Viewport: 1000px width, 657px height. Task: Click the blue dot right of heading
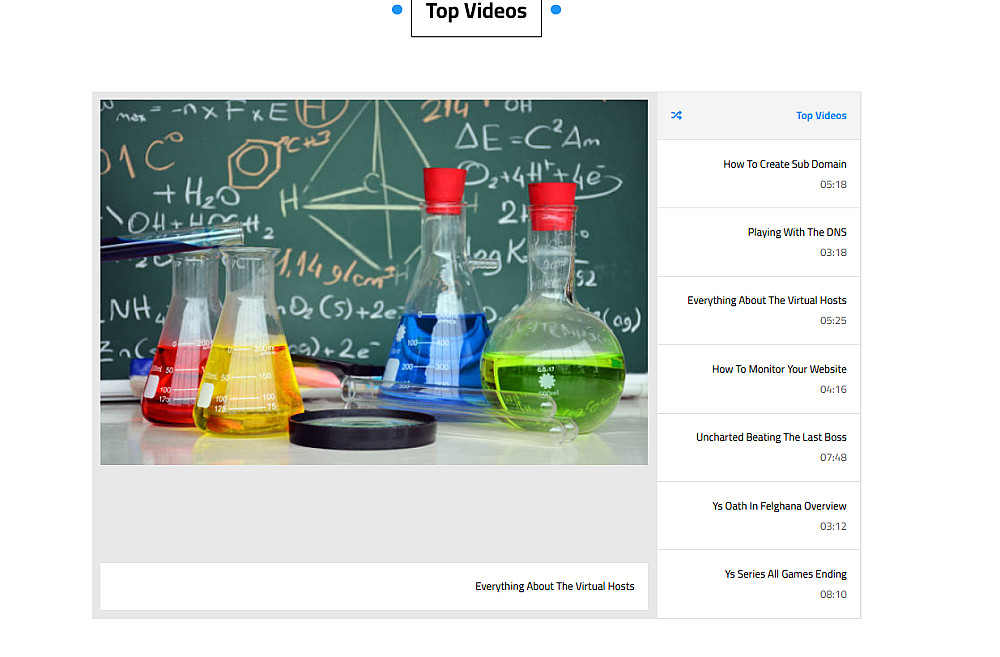[x=555, y=10]
